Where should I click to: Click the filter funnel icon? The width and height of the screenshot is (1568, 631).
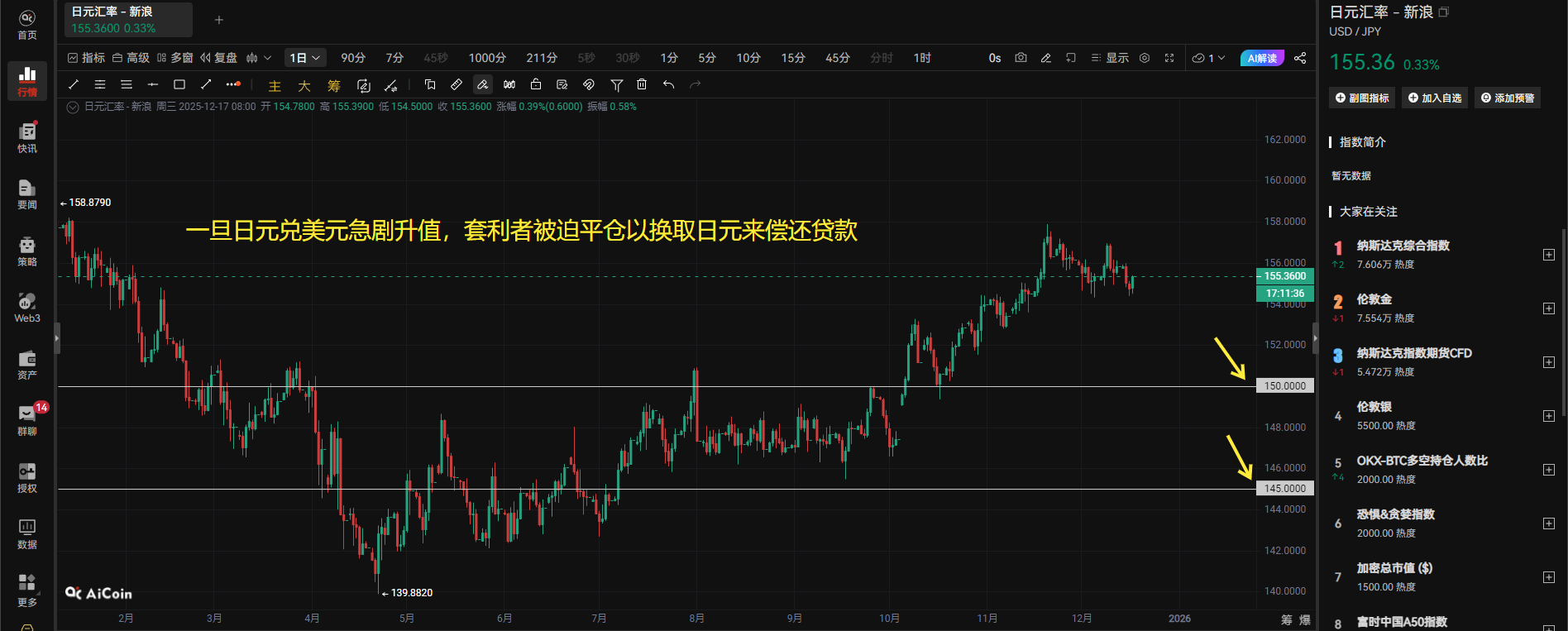click(616, 84)
